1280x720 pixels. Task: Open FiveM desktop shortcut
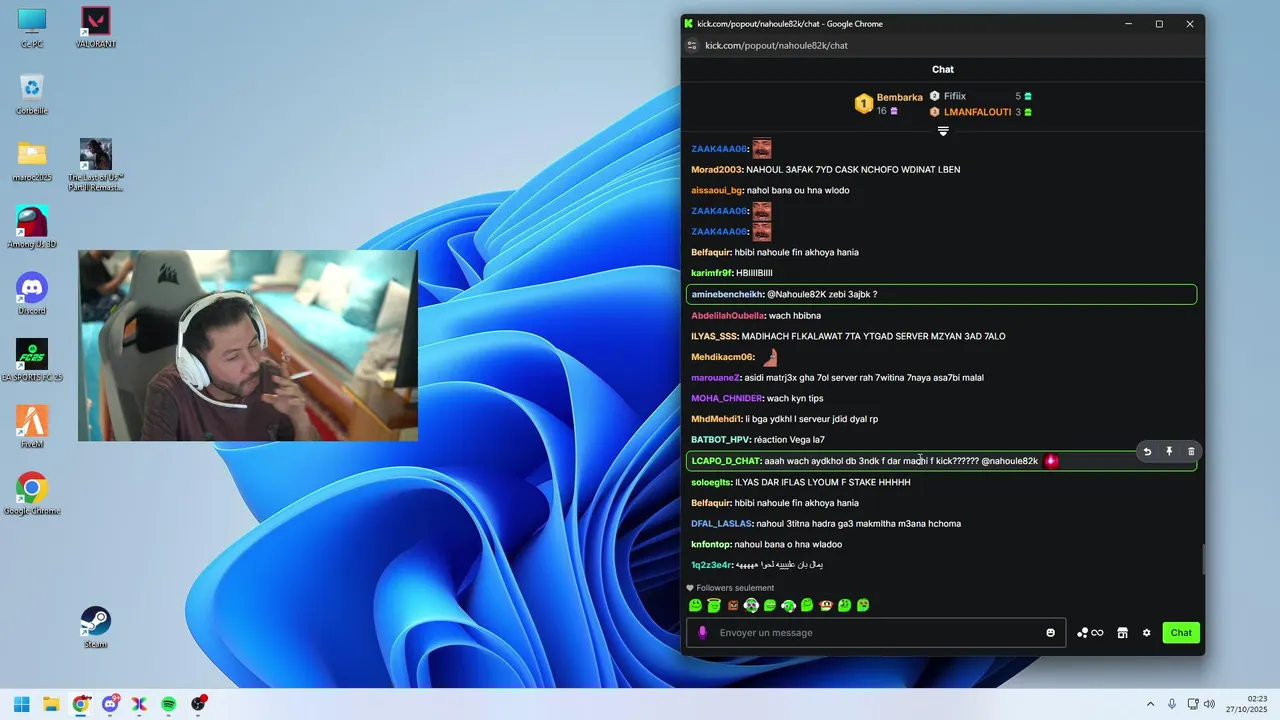pos(32,427)
